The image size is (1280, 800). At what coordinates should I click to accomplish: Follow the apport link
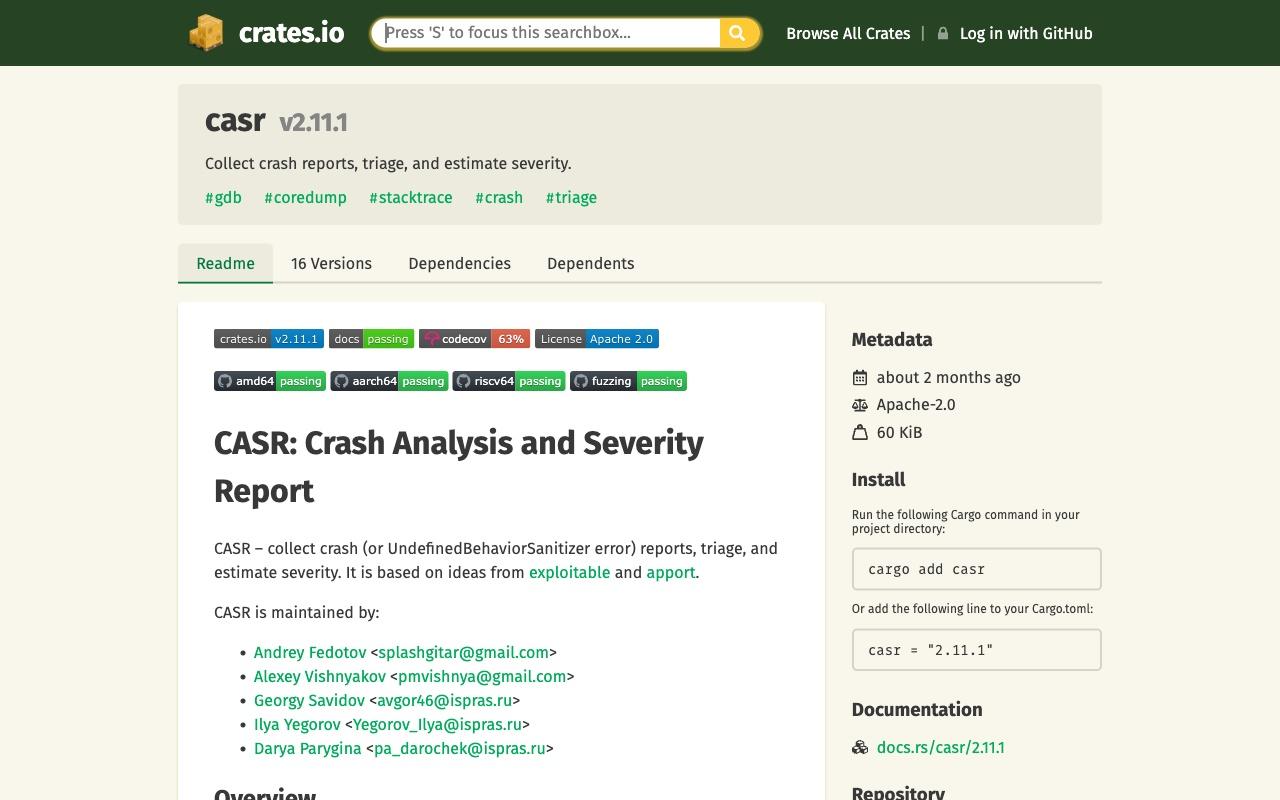tap(670, 572)
